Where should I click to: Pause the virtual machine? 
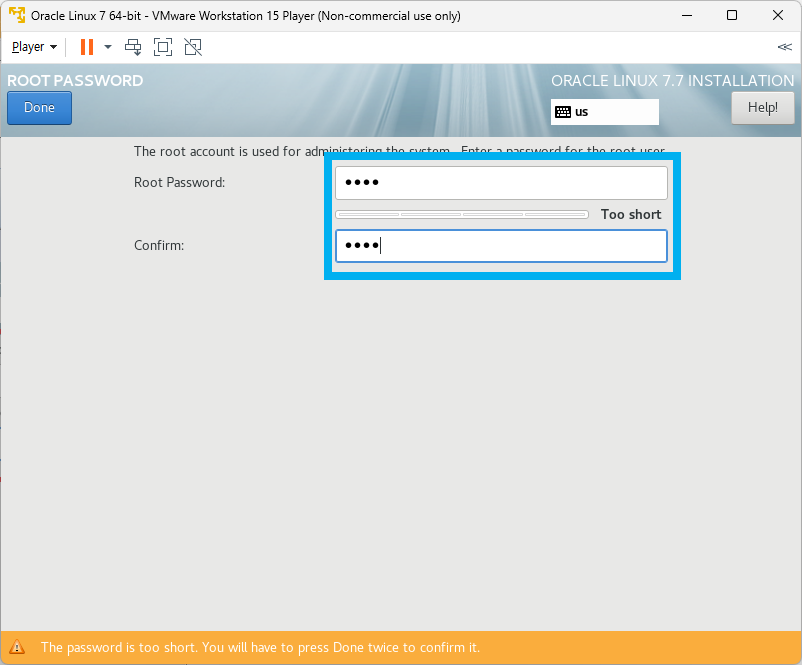click(x=87, y=47)
